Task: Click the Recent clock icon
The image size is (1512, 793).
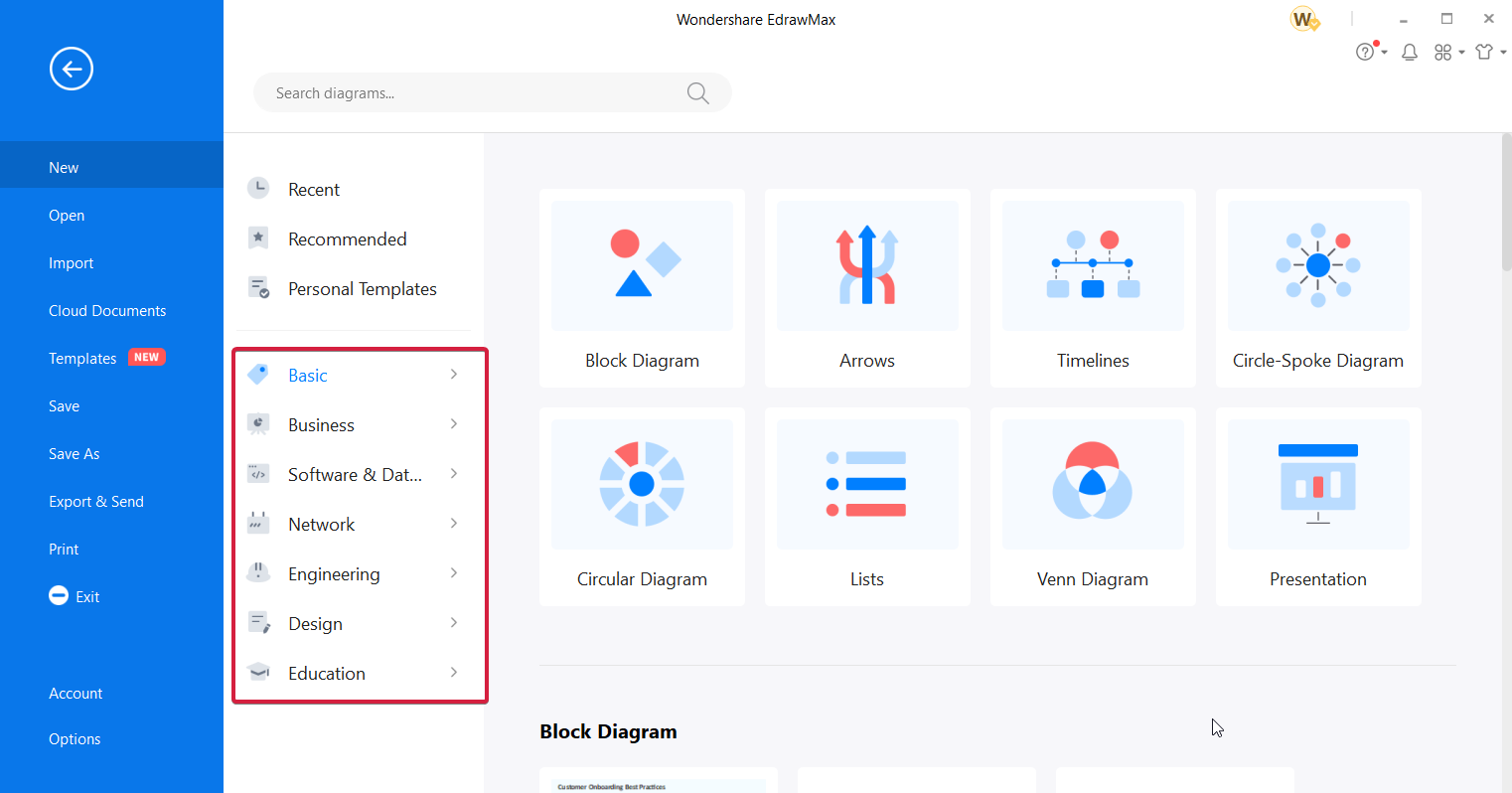Action: 258,188
